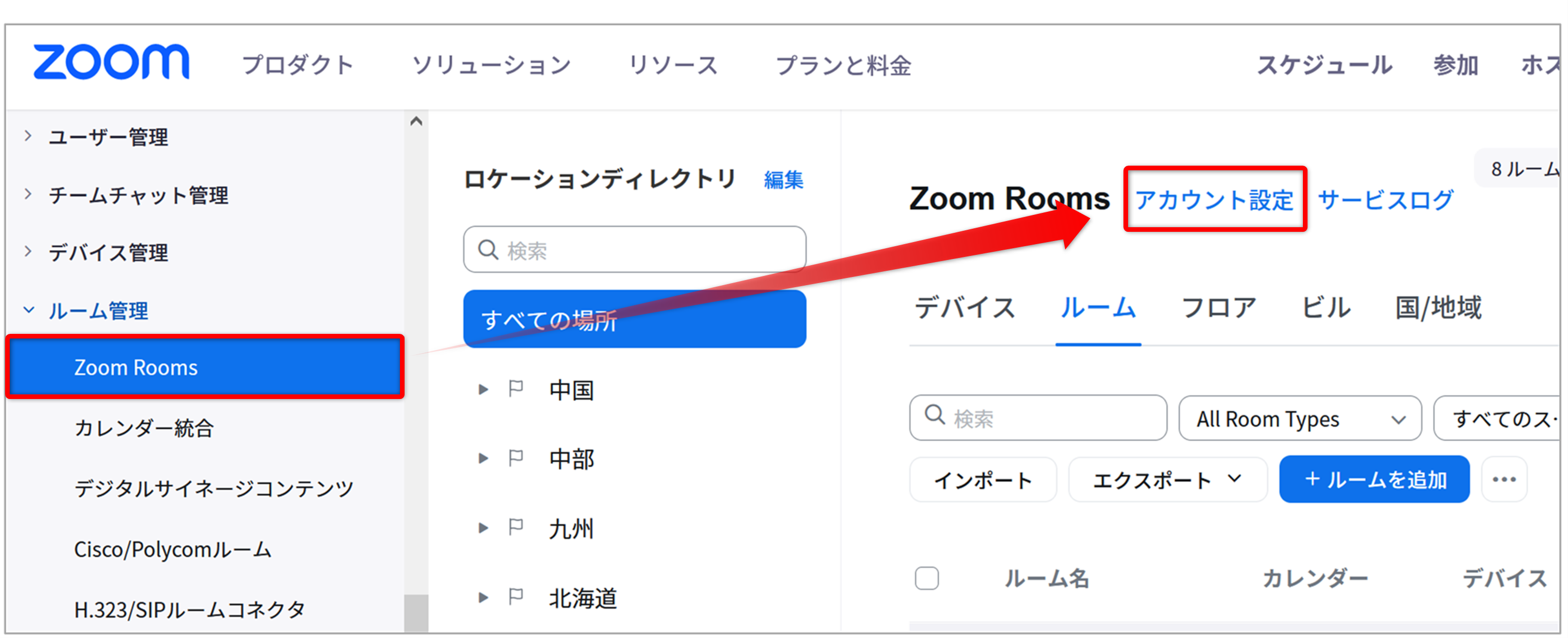The image size is (1568, 638).
Task: Click the flag icon next to 九州
Action: 516,527
